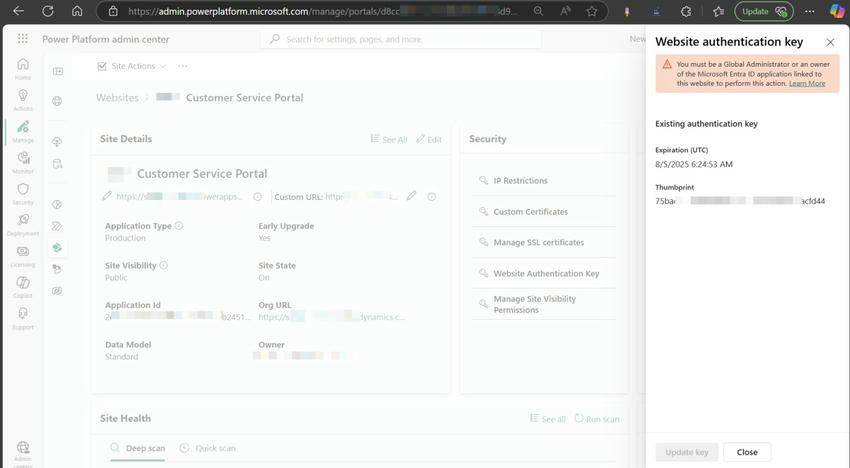Open the Licensing sidebar icon
Screen dimensions: 850x468
23,256
